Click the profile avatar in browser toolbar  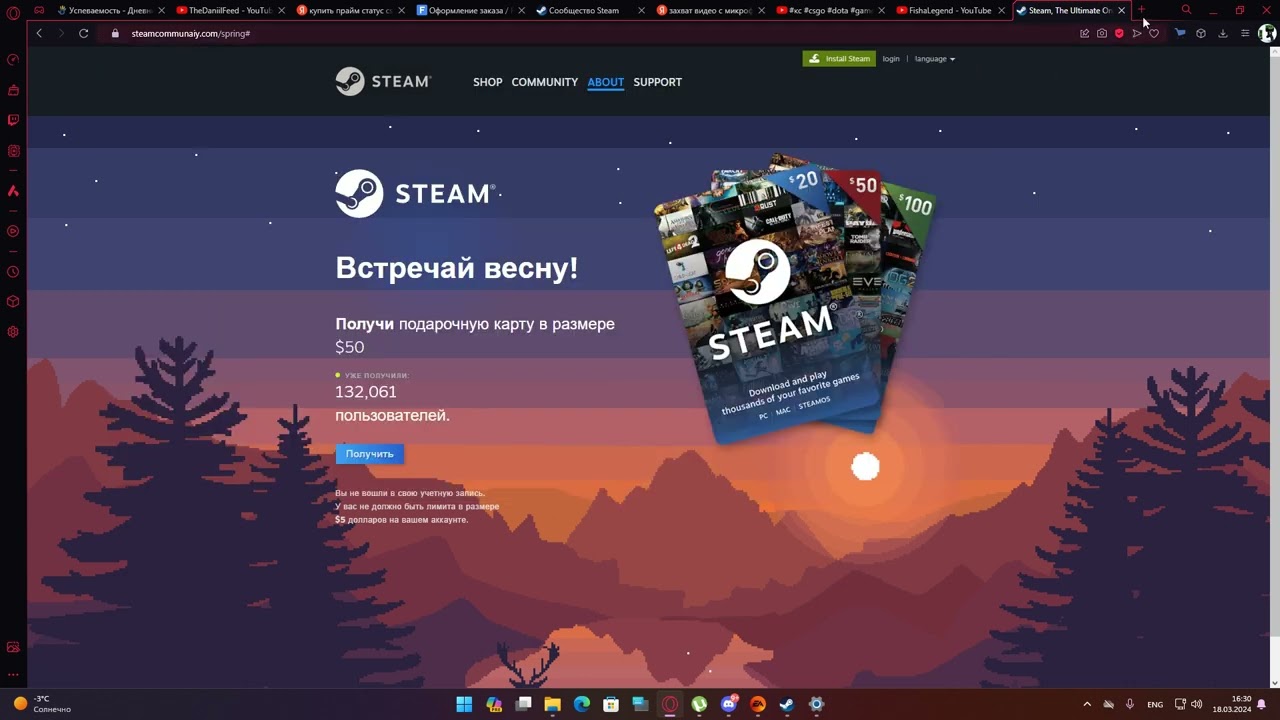[x=1267, y=33]
